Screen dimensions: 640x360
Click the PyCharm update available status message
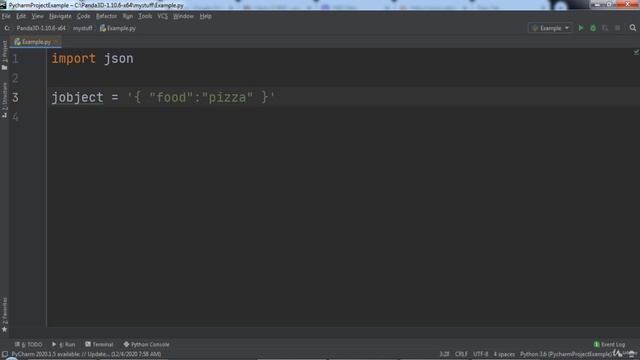click(x=86, y=354)
